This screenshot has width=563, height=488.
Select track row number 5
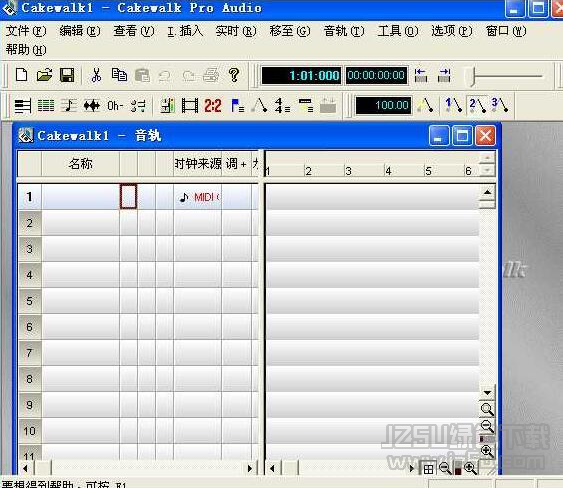(29, 301)
